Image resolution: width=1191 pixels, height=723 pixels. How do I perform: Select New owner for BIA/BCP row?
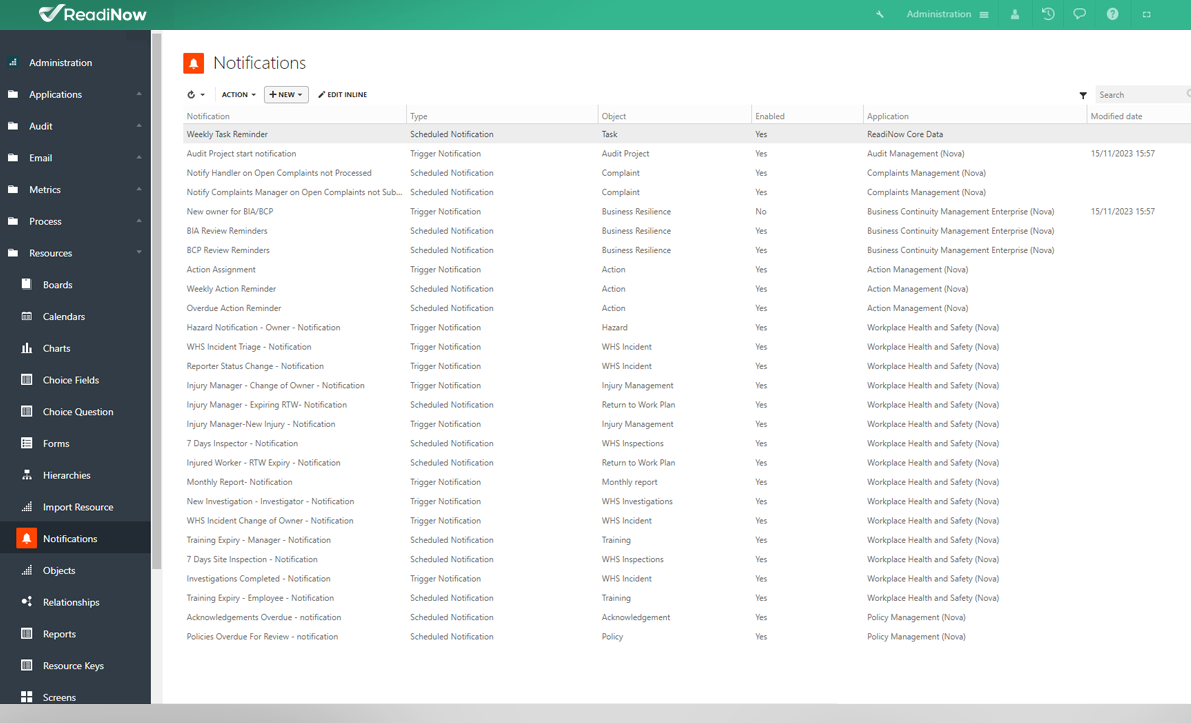tap(687, 211)
